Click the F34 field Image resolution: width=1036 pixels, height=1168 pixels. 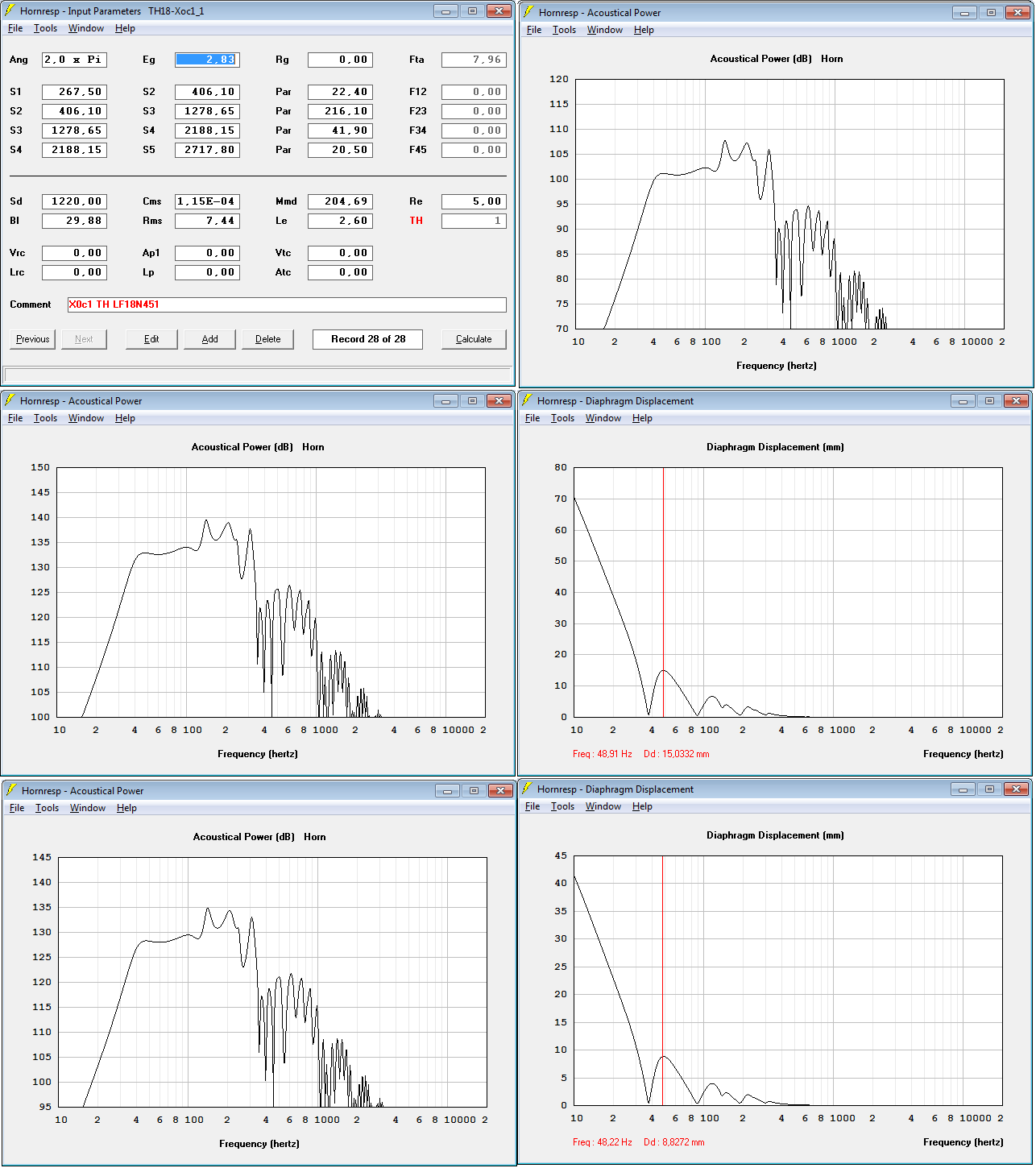[474, 130]
